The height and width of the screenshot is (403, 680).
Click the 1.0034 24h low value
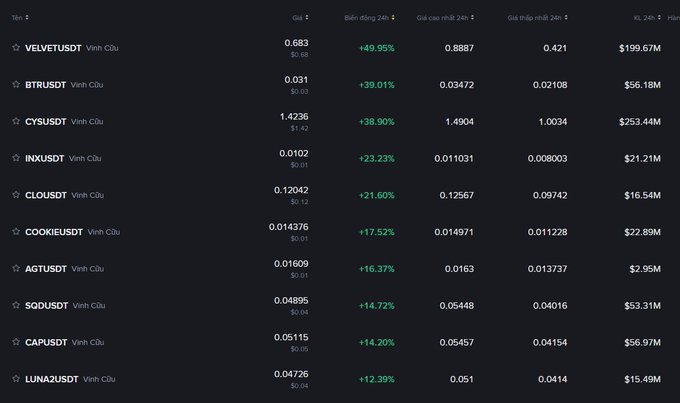click(552, 122)
